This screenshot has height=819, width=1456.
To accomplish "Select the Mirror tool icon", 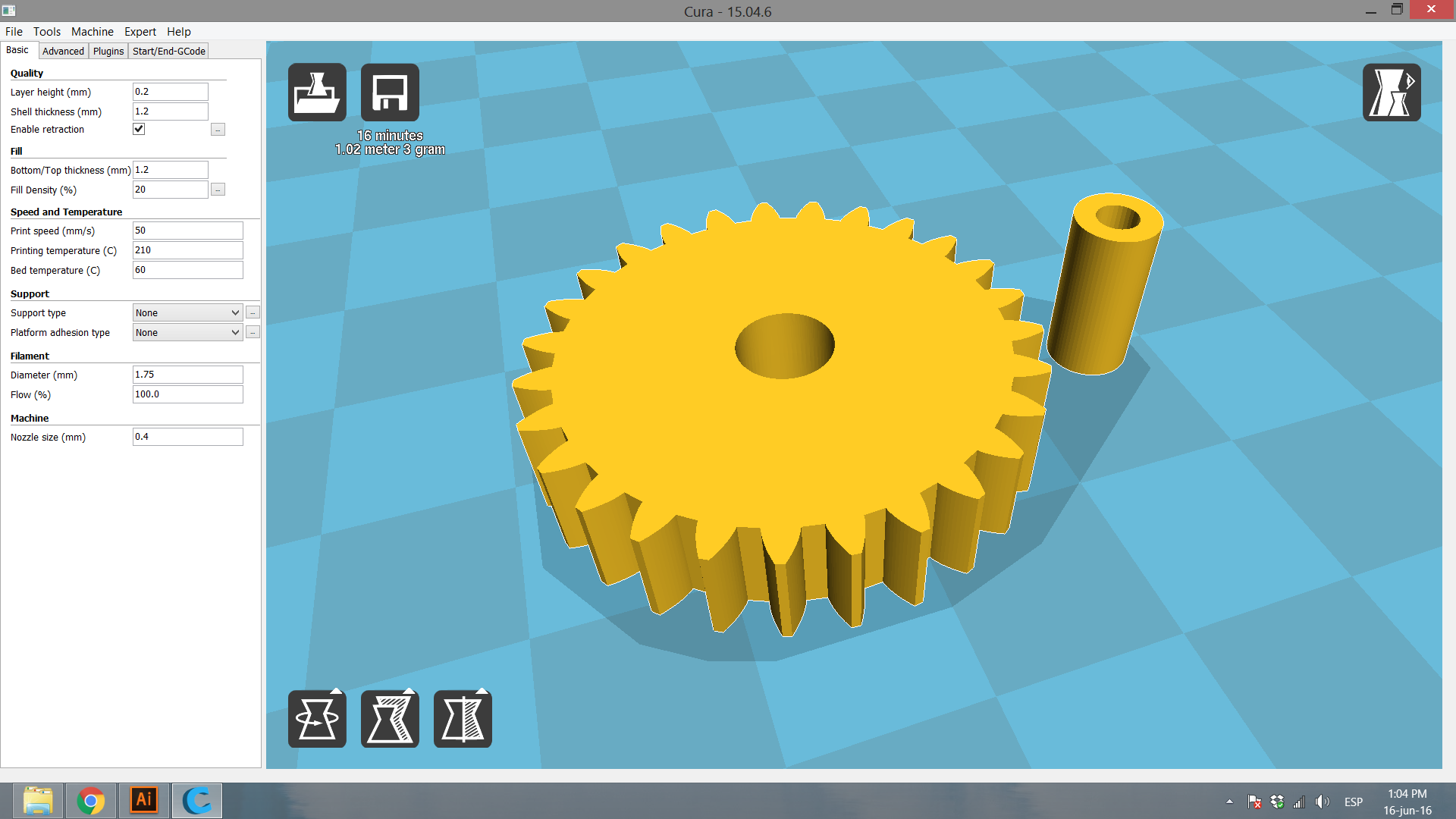I will 463,719.
